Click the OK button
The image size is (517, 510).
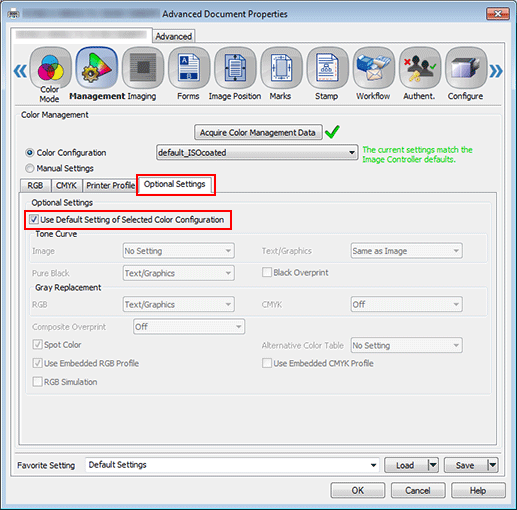358,490
